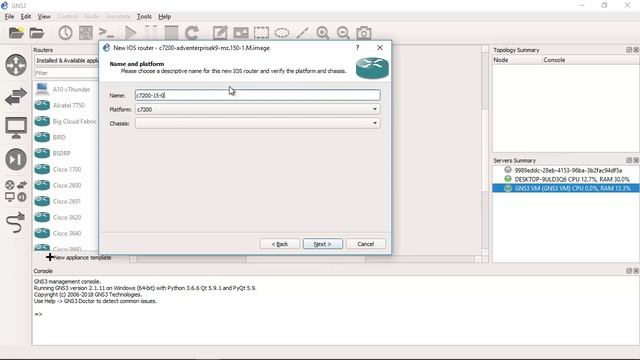Take a screenshot camera icon
Viewport: 640px width, 360px height.
coord(364,33)
